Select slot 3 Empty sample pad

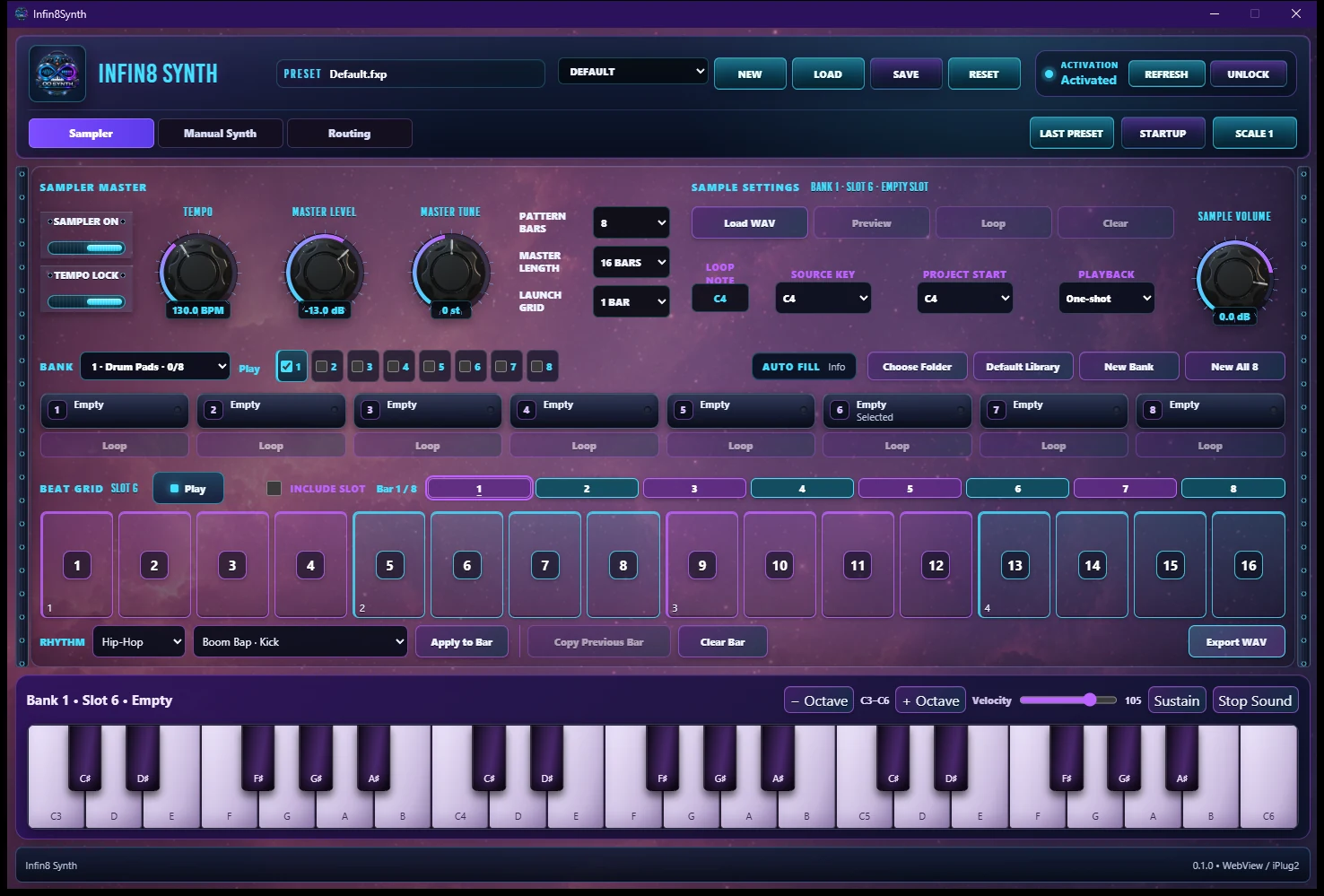pyautogui.click(x=428, y=410)
